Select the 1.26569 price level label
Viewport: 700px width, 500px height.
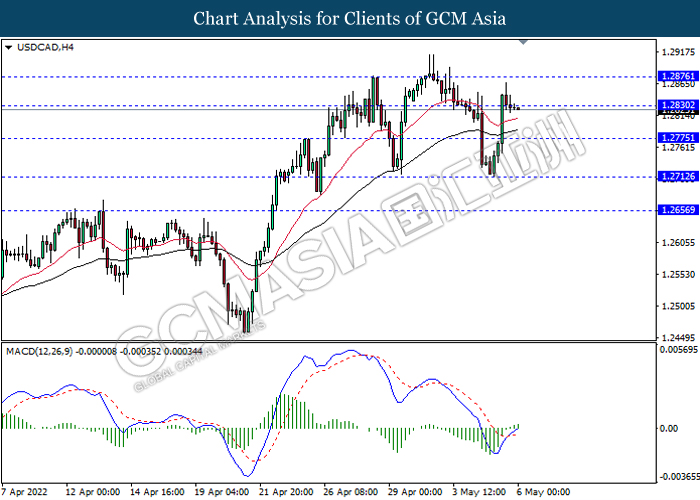click(678, 210)
